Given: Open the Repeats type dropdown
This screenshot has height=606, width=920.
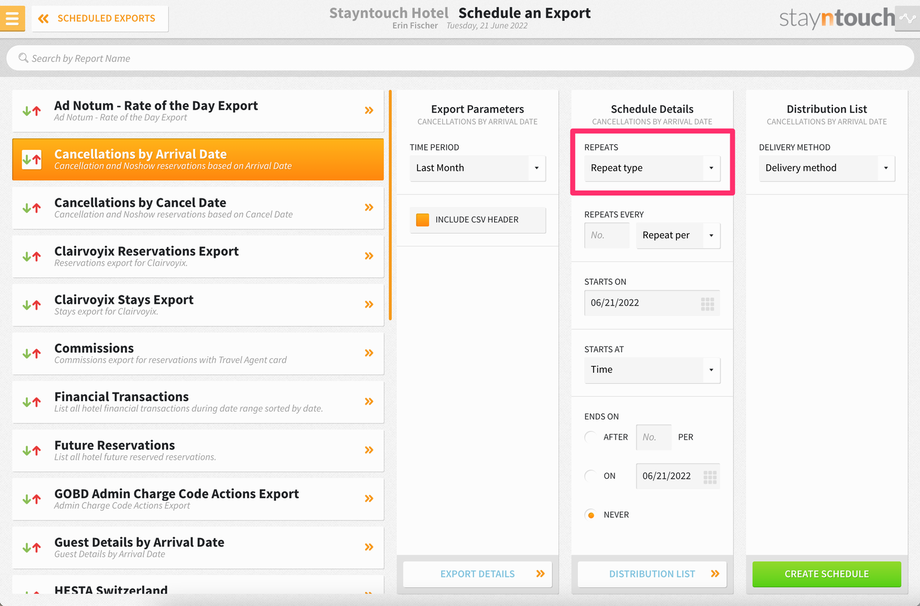Looking at the screenshot, I should tap(652, 168).
